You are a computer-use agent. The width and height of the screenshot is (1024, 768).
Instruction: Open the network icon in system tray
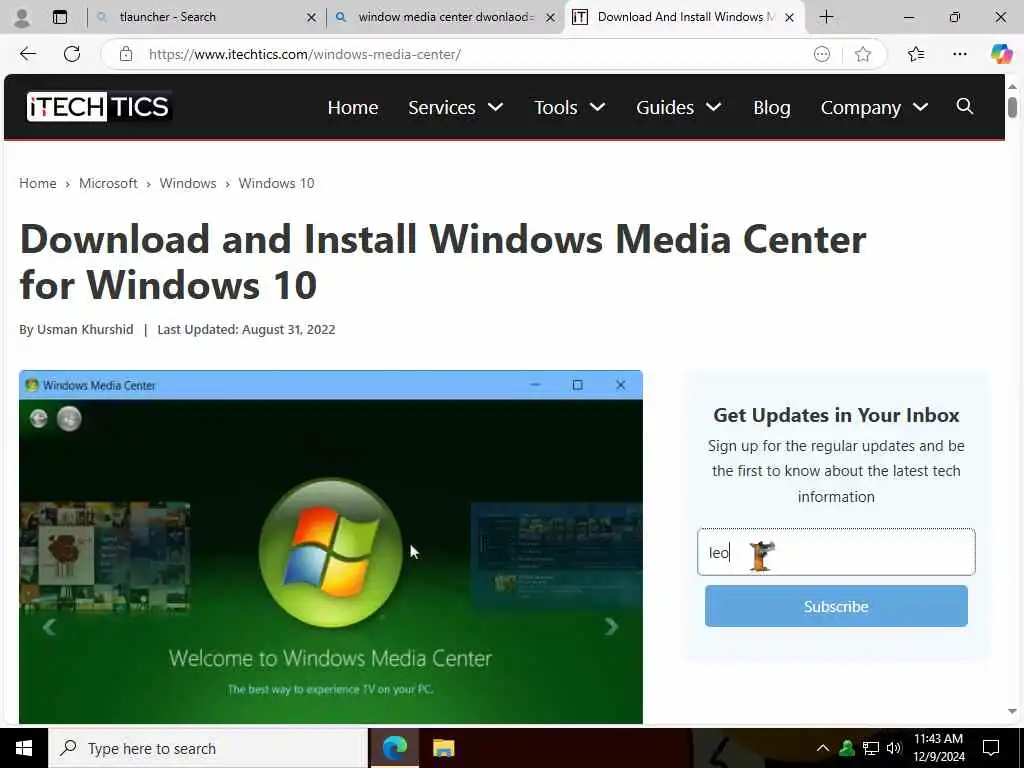click(x=871, y=748)
